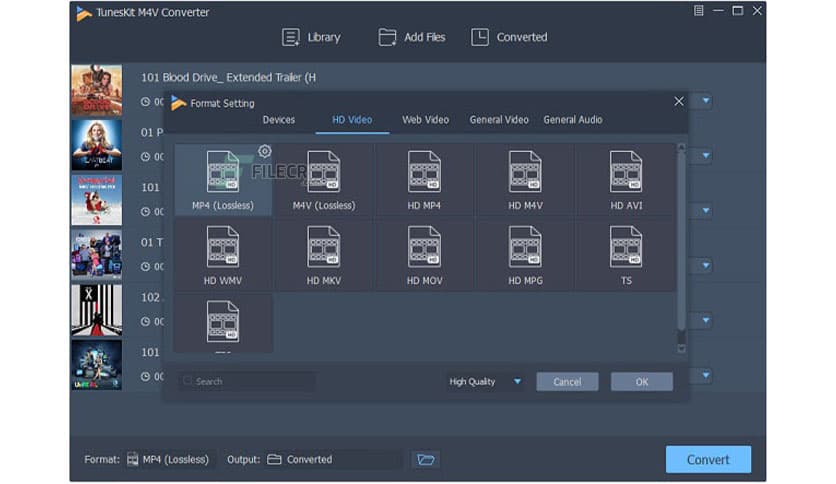Open the Library view
836x484 pixels.
pyautogui.click(x=311, y=37)
